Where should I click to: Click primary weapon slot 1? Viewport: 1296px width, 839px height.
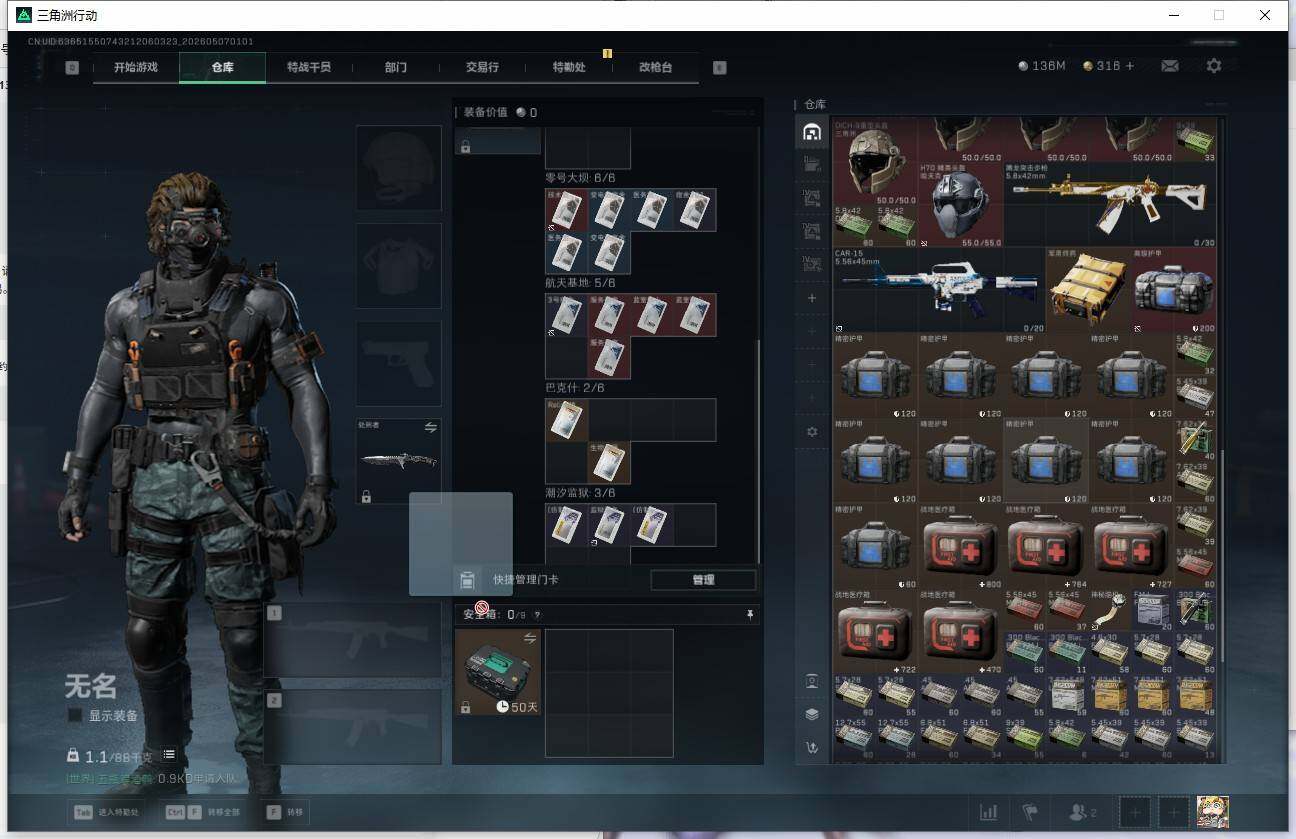point(353,640)
